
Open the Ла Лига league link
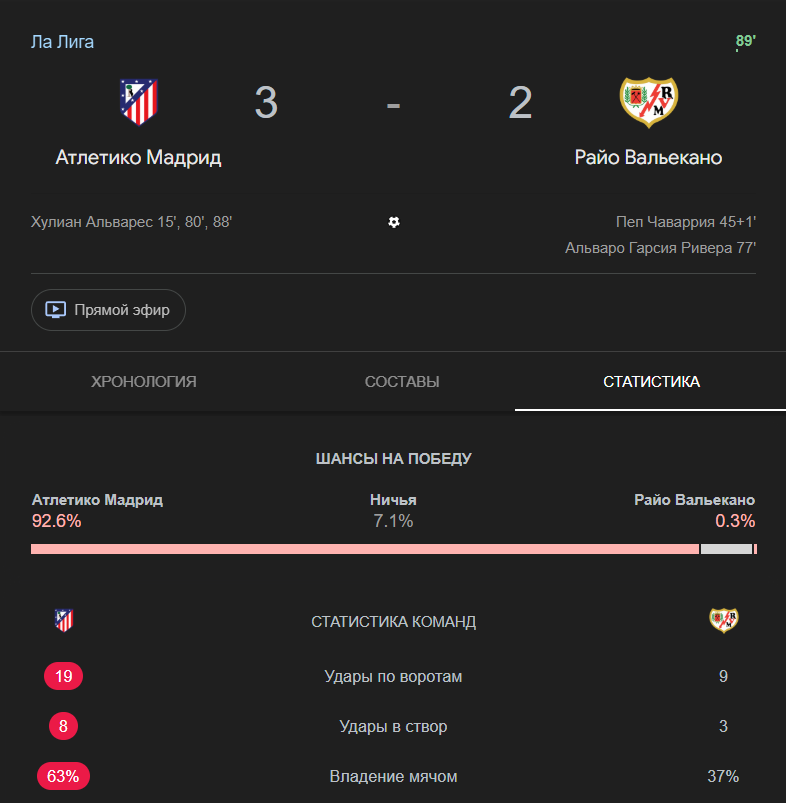63,42
